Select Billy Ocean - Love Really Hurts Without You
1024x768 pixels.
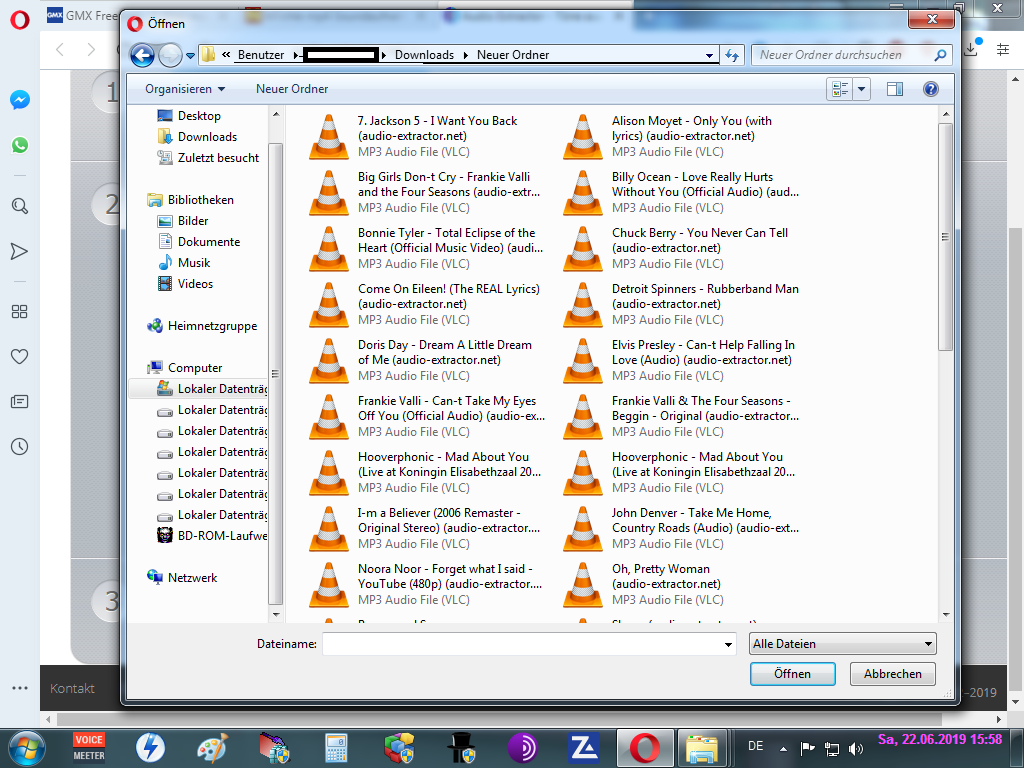679,192
